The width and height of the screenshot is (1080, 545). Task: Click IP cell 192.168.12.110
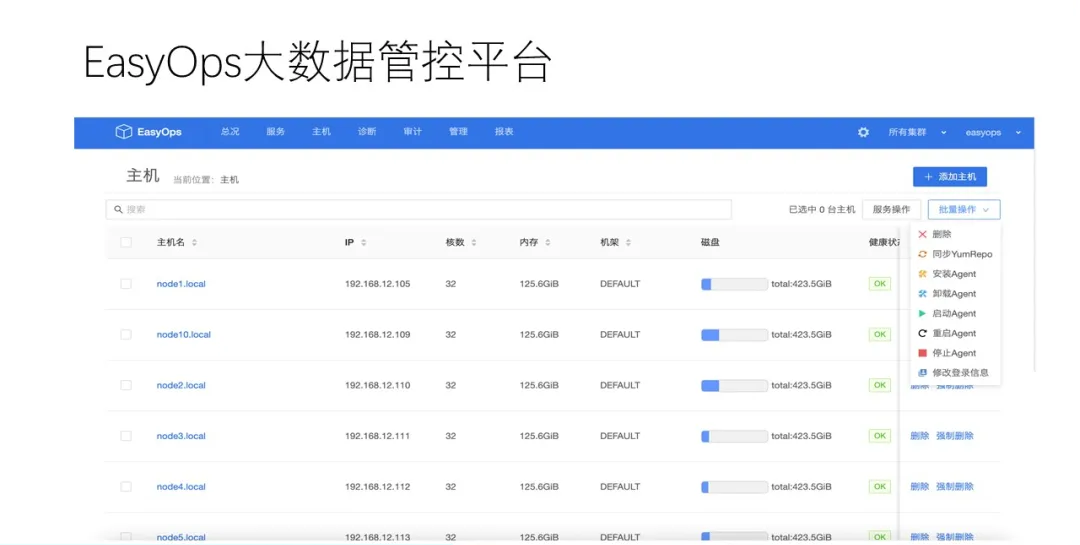(x=377, y=385)
